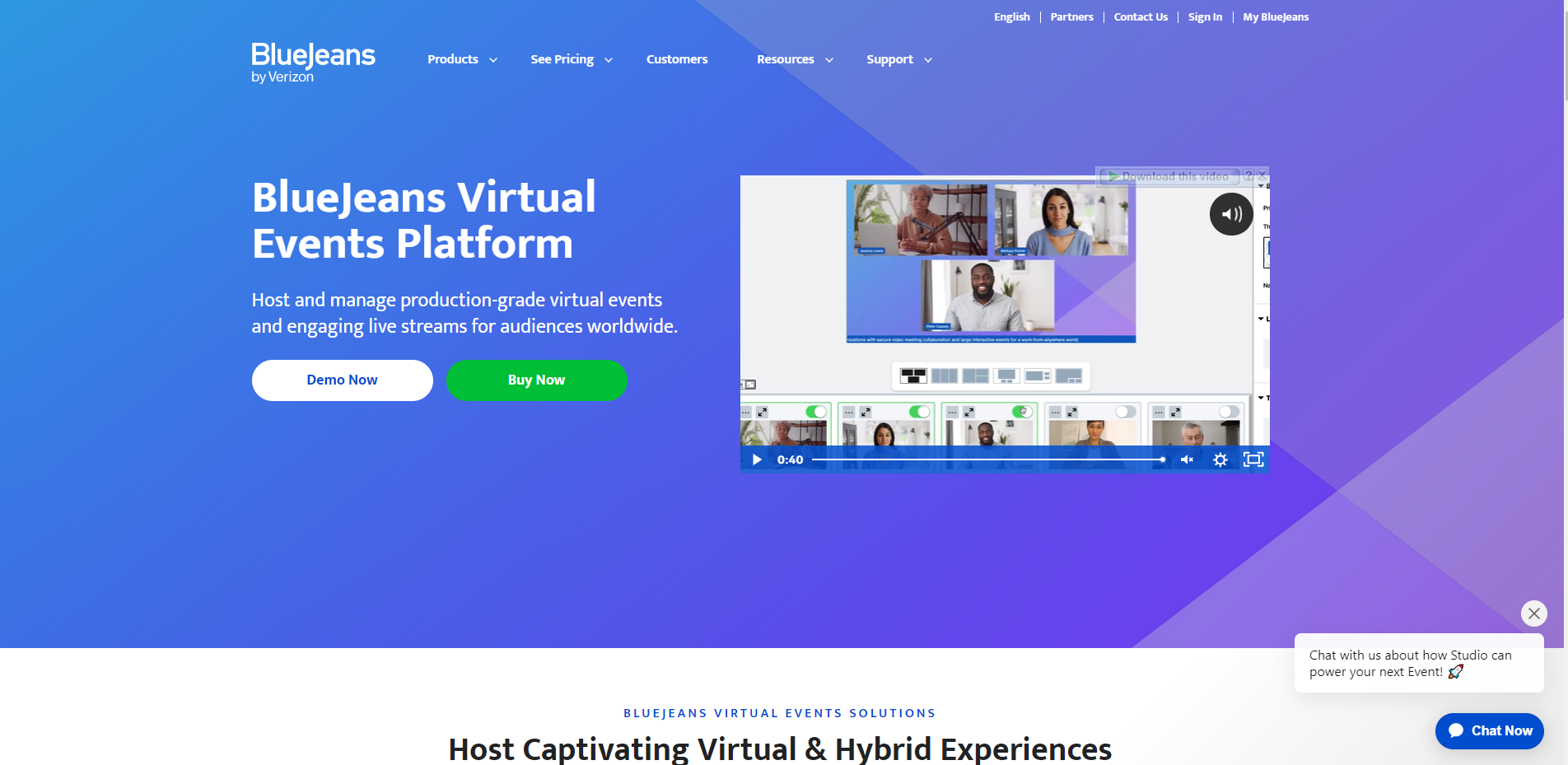
Task: Open the Resources dropdown
Action: point(785,59)
